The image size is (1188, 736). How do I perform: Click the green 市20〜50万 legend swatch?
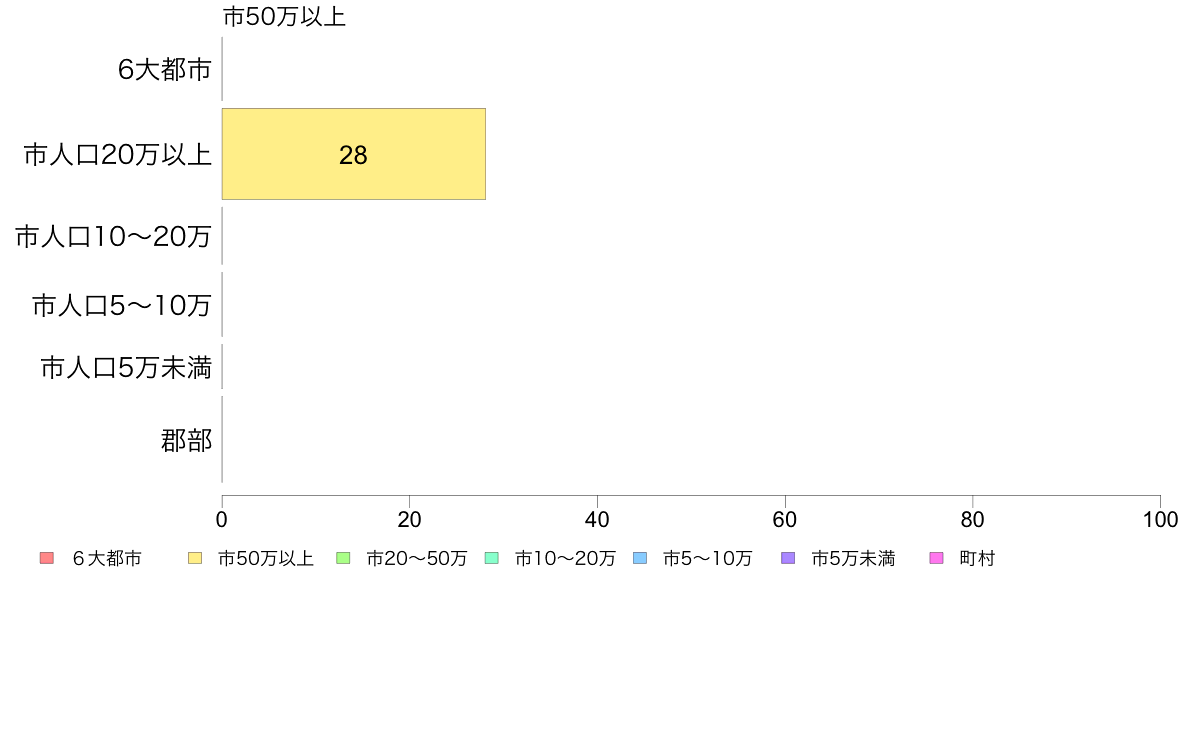(x=343, y=559)
